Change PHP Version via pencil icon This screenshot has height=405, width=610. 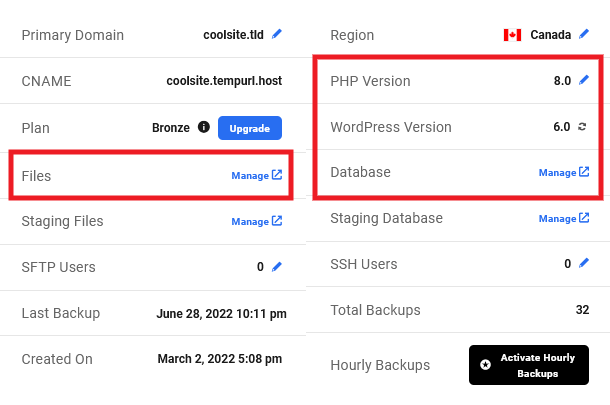coord(584,80)
